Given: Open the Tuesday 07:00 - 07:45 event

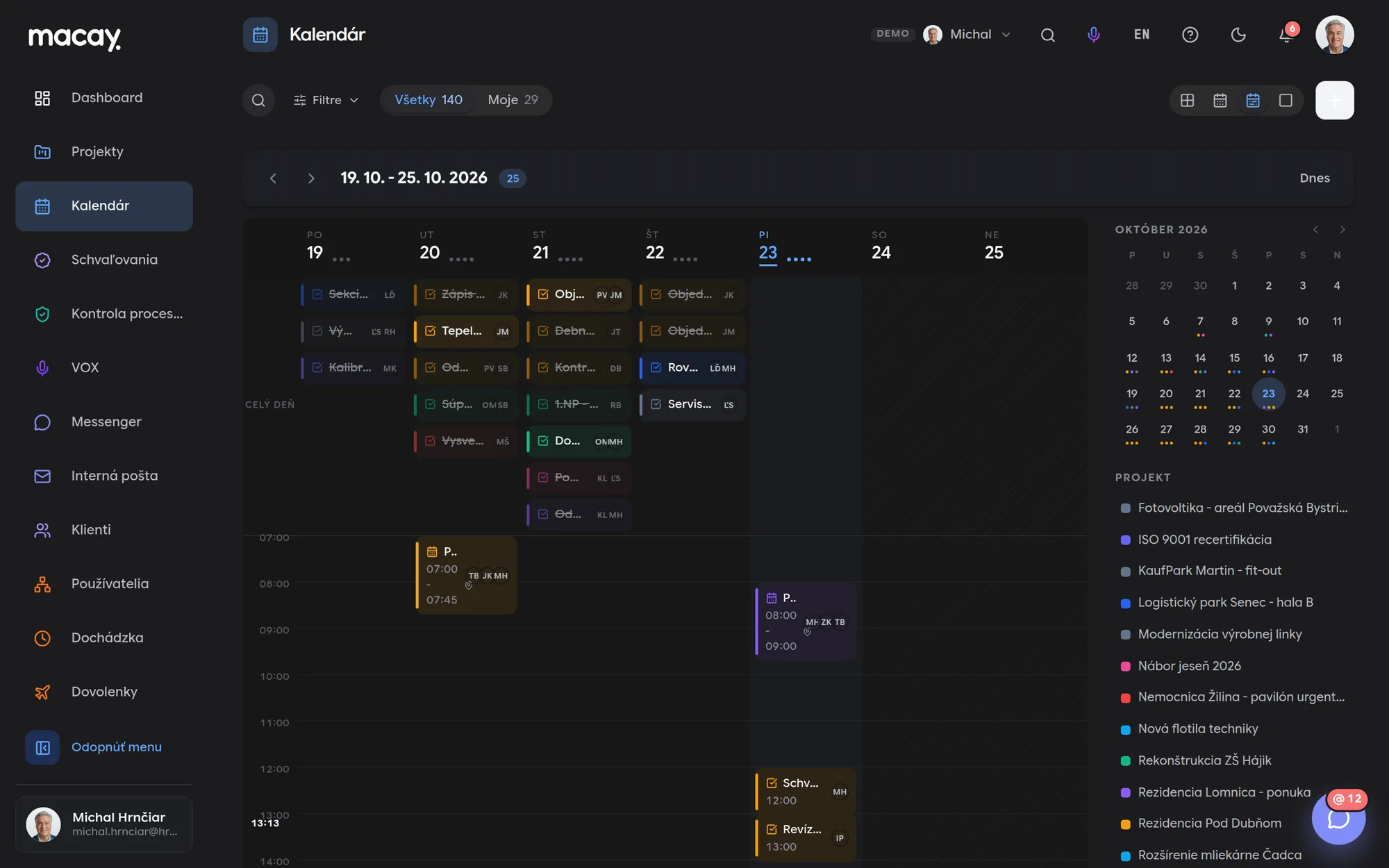Looking at the screenshot, I should pos(466,576).
